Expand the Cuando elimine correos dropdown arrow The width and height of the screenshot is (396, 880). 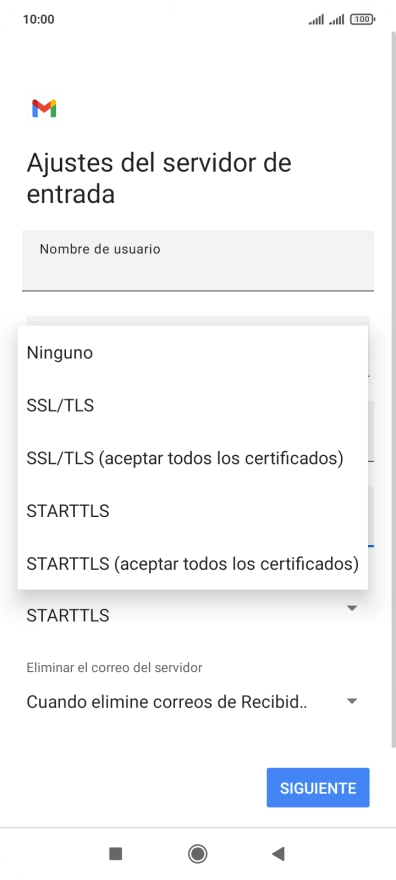[352, 702]
